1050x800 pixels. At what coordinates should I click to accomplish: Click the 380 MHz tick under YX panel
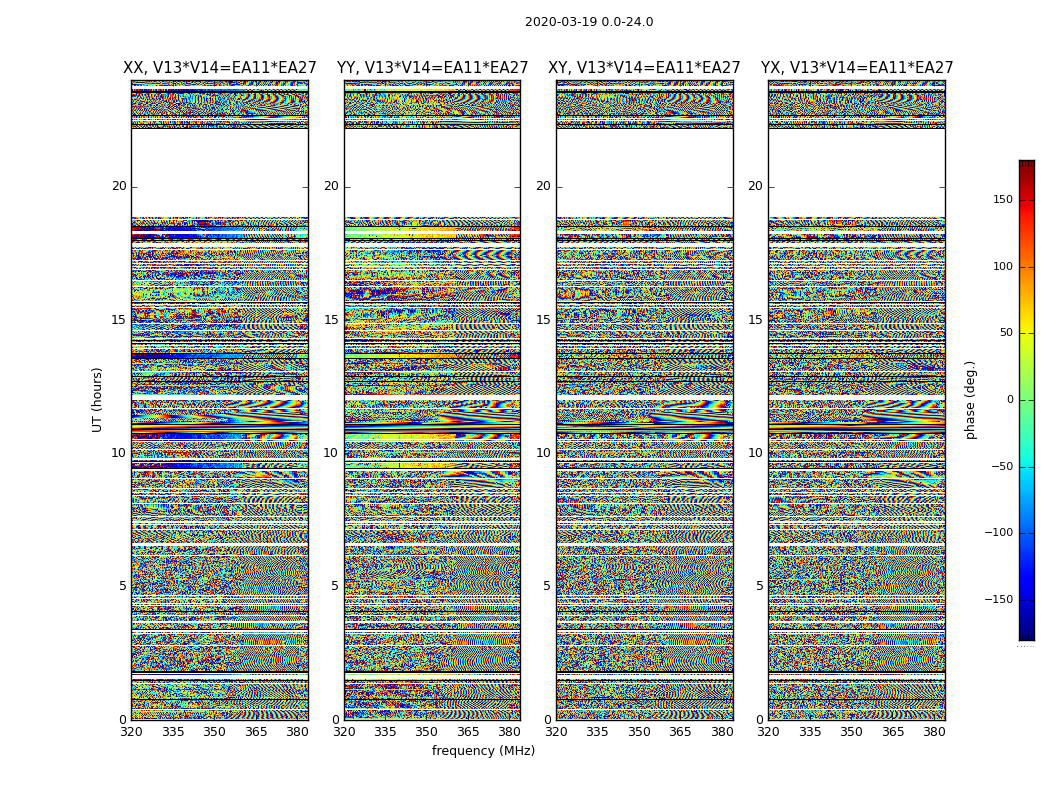click(x=933, y=732)
